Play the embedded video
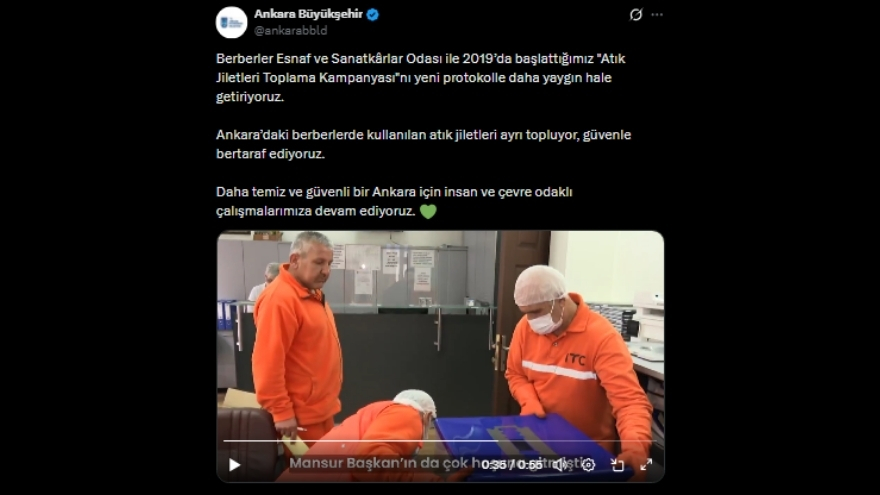880x495 pixels. click(235, 465)
